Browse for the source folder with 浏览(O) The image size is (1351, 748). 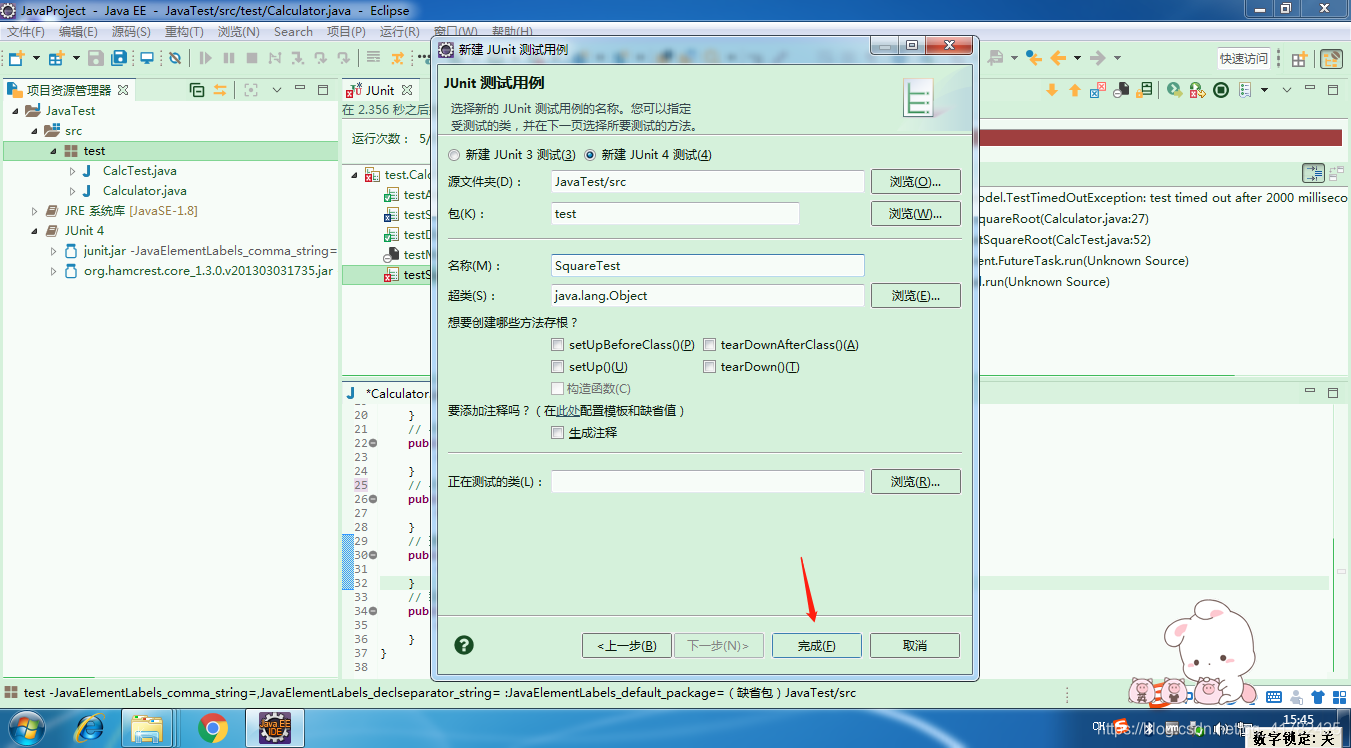coord(915,182)
